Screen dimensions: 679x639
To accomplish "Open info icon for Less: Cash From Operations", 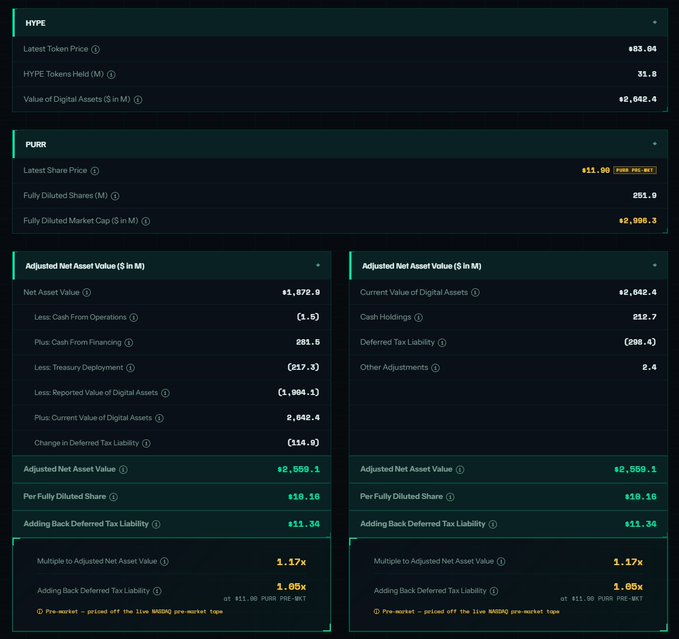I will [134, 317].
